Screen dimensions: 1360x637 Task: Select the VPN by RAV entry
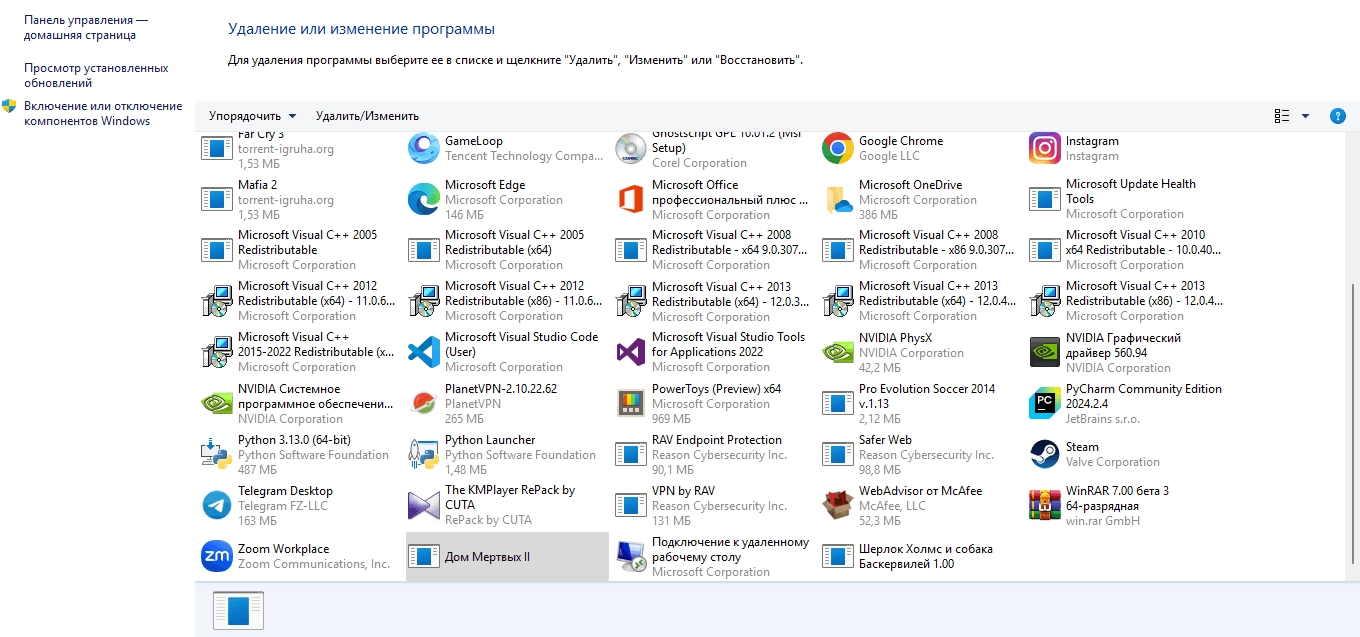pos(714,505)
